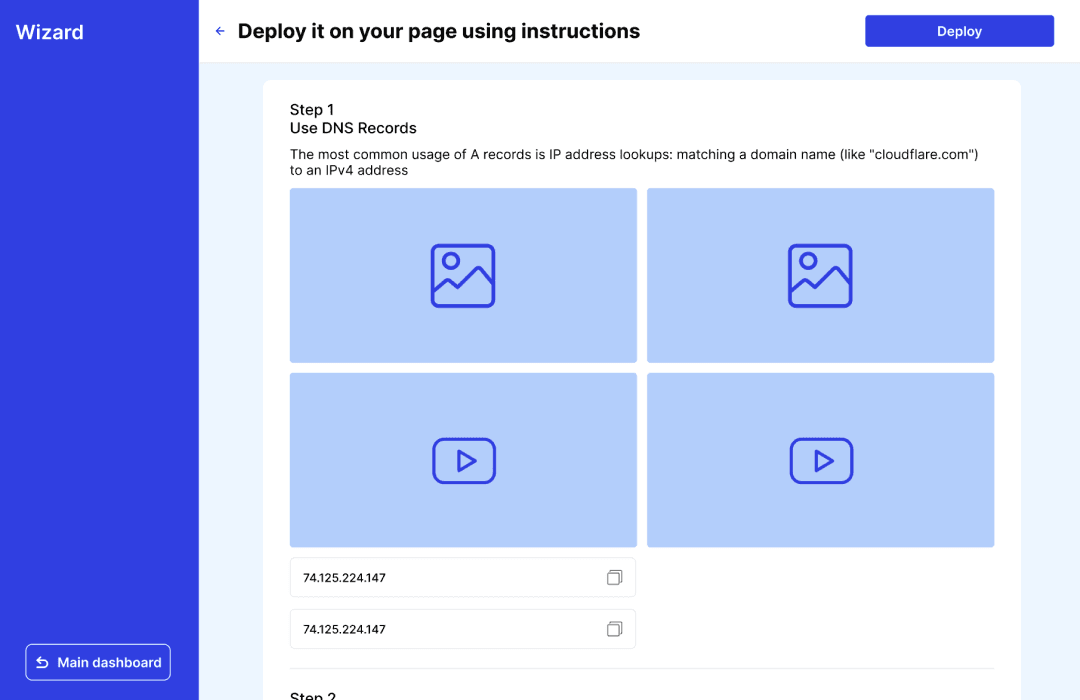Click the divider line below the IP fields
The height and width of the screenshot is (700, 1080).
(x=641, y=668)
